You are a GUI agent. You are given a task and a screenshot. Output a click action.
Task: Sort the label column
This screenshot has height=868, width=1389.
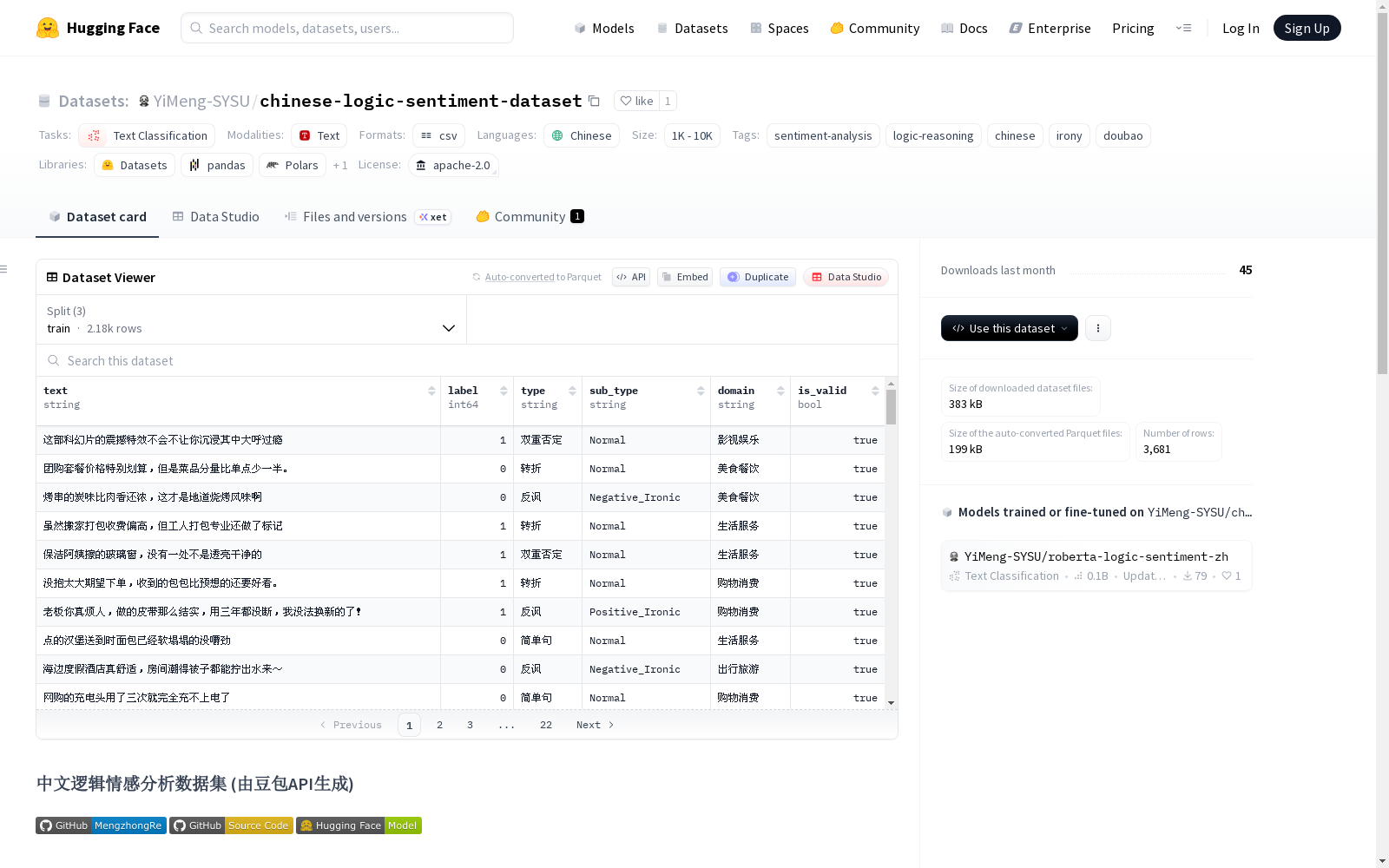pyautogui.click(x=504, y=391)
